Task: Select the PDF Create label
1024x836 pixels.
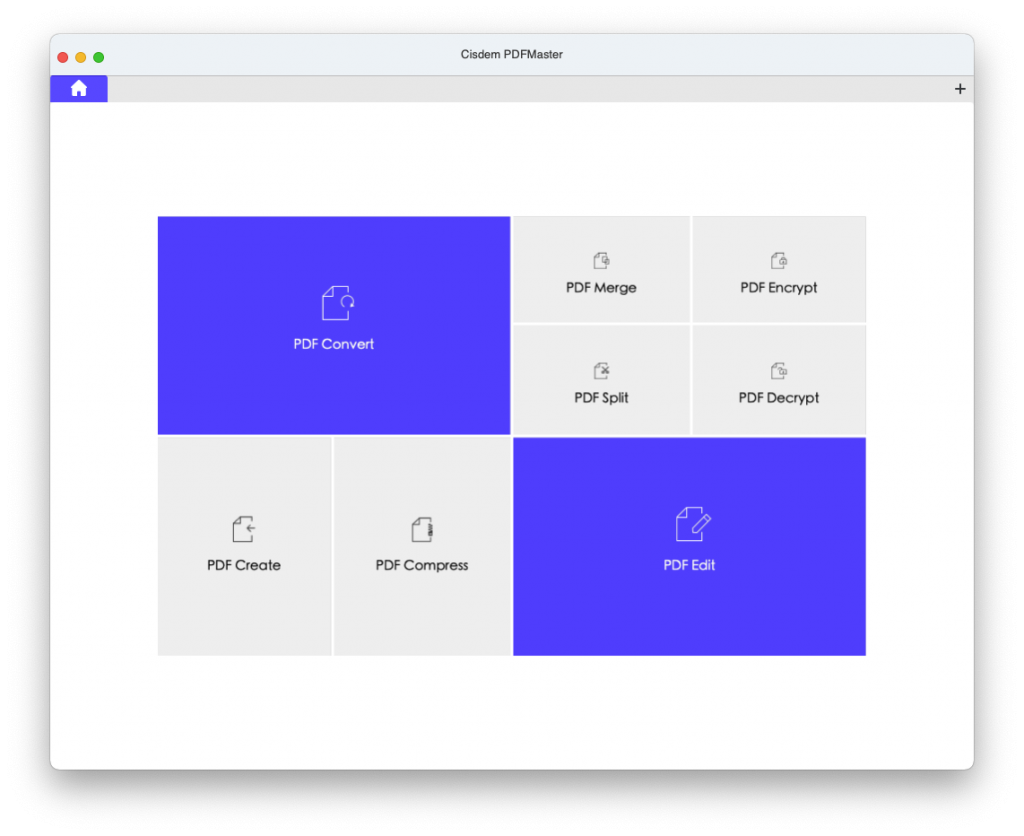Action: coord(244,566)
